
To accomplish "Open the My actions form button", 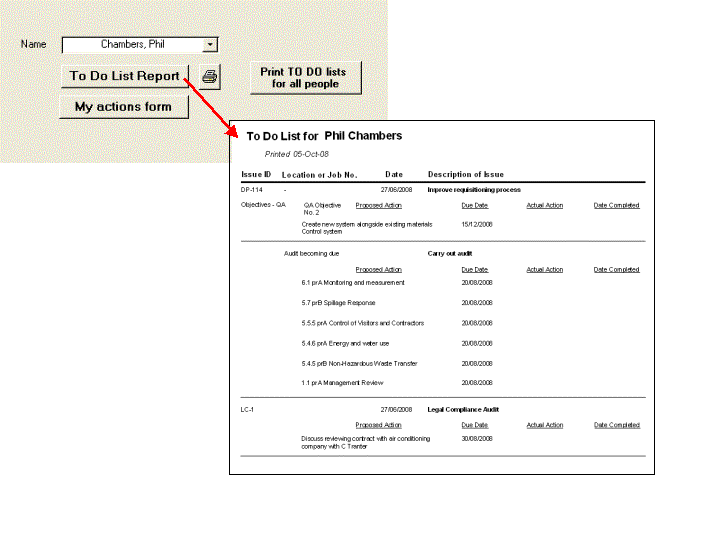I will pos(123,107).
